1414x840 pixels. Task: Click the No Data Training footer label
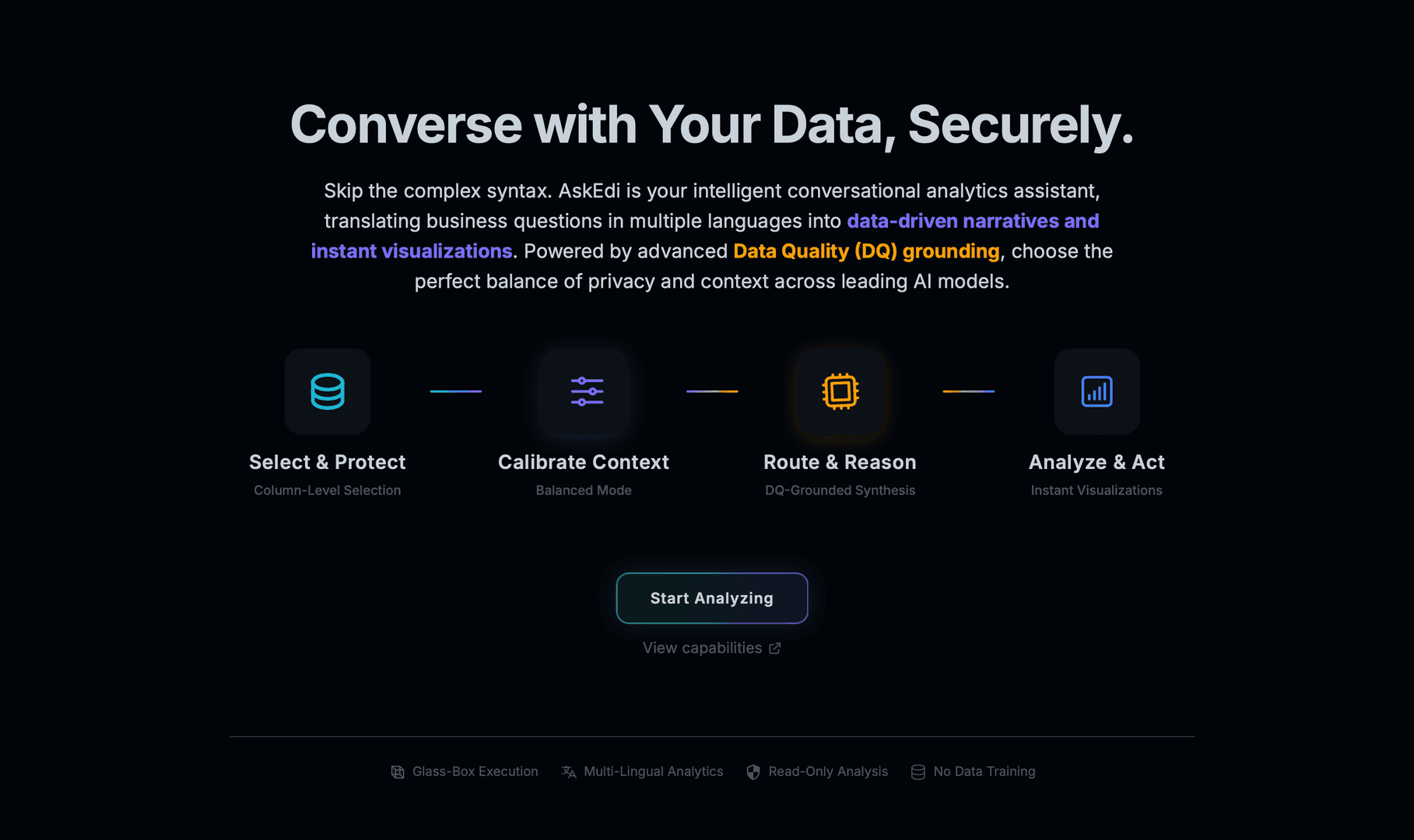pos(984,772)
